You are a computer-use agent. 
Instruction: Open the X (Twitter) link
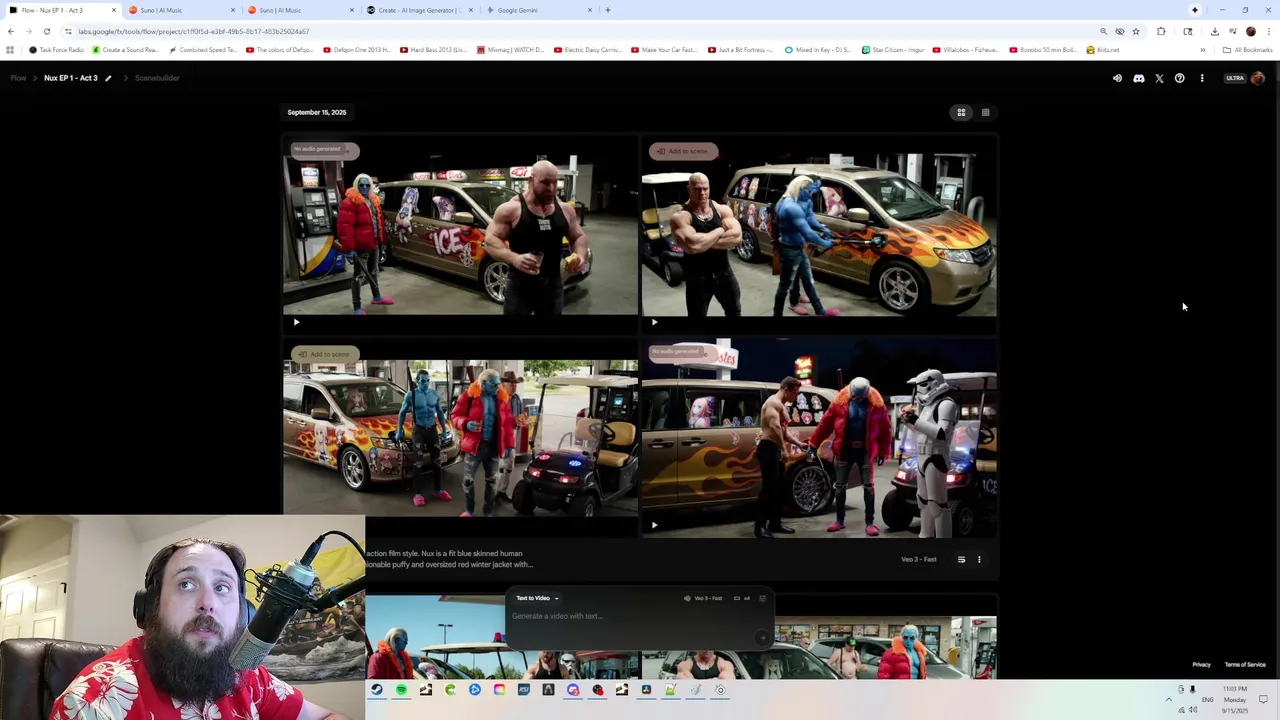[x=1159, y=78]
